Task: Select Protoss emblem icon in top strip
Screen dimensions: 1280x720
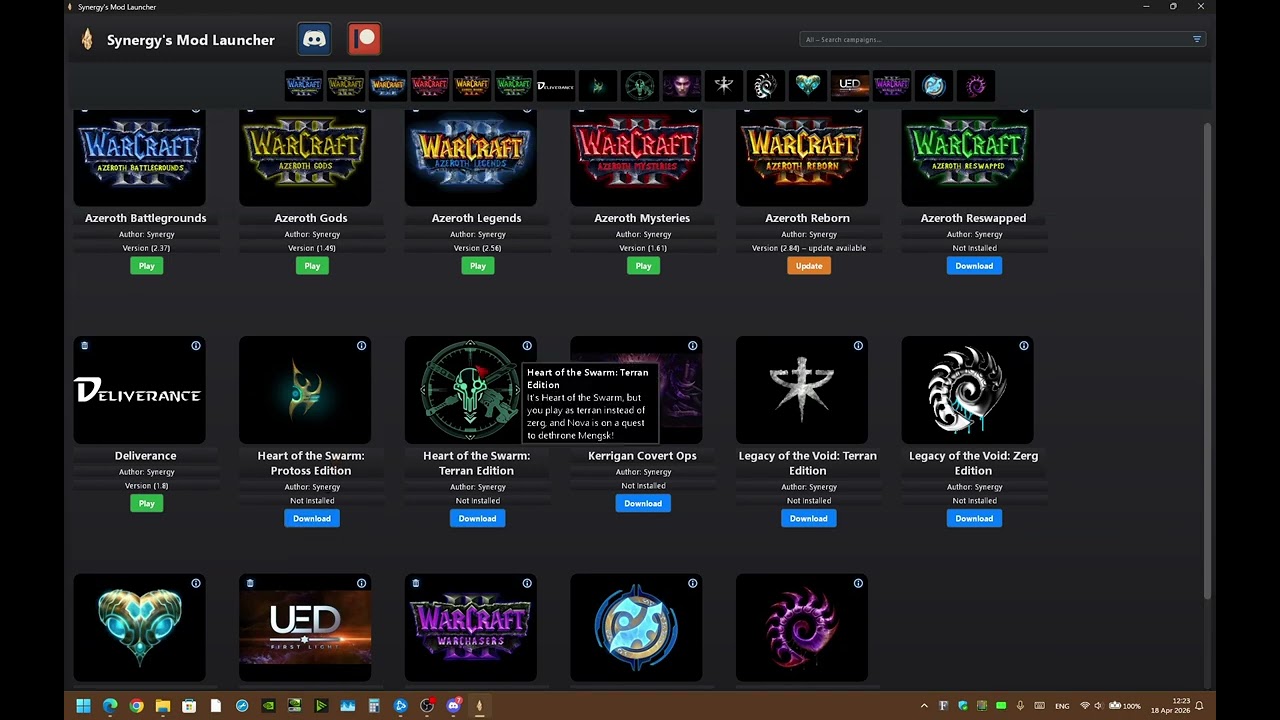Action: click(597, 85)
